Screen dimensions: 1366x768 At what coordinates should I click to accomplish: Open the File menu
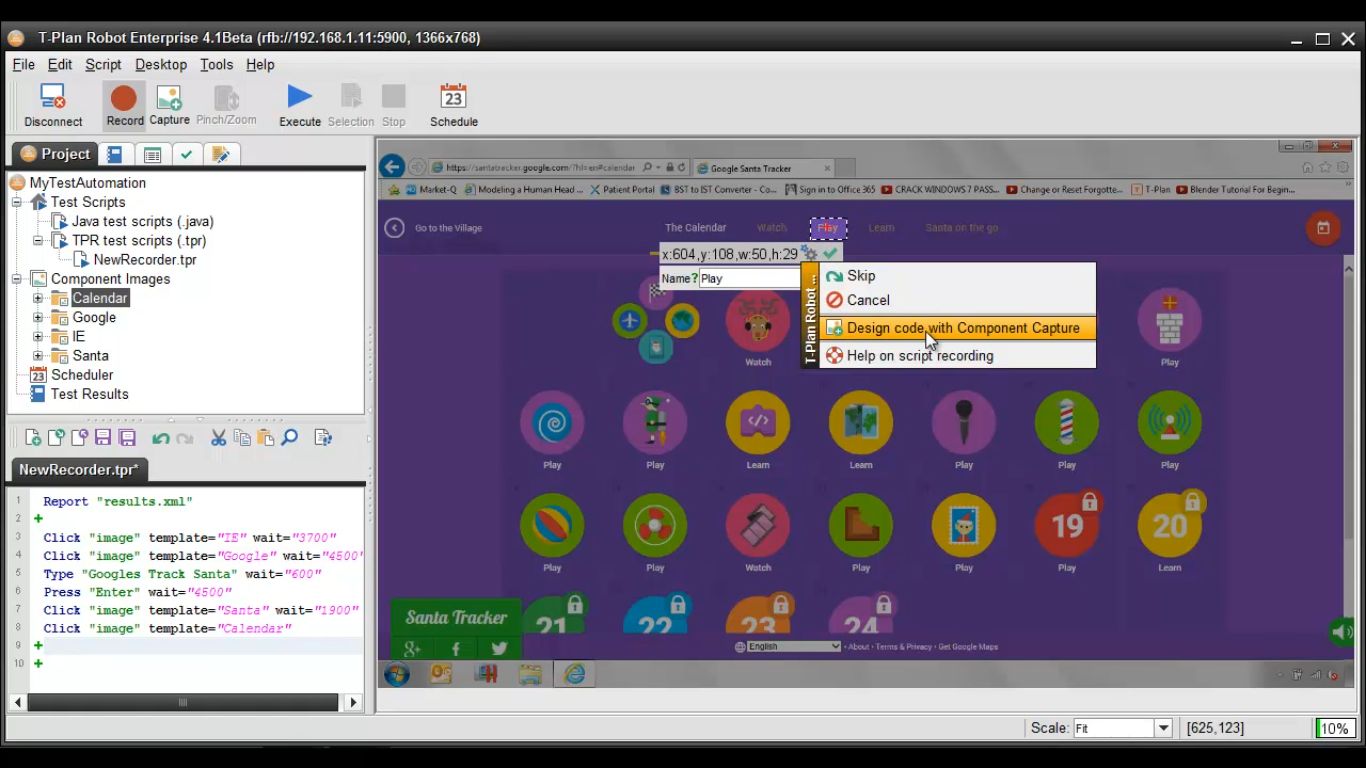point(23,64)
